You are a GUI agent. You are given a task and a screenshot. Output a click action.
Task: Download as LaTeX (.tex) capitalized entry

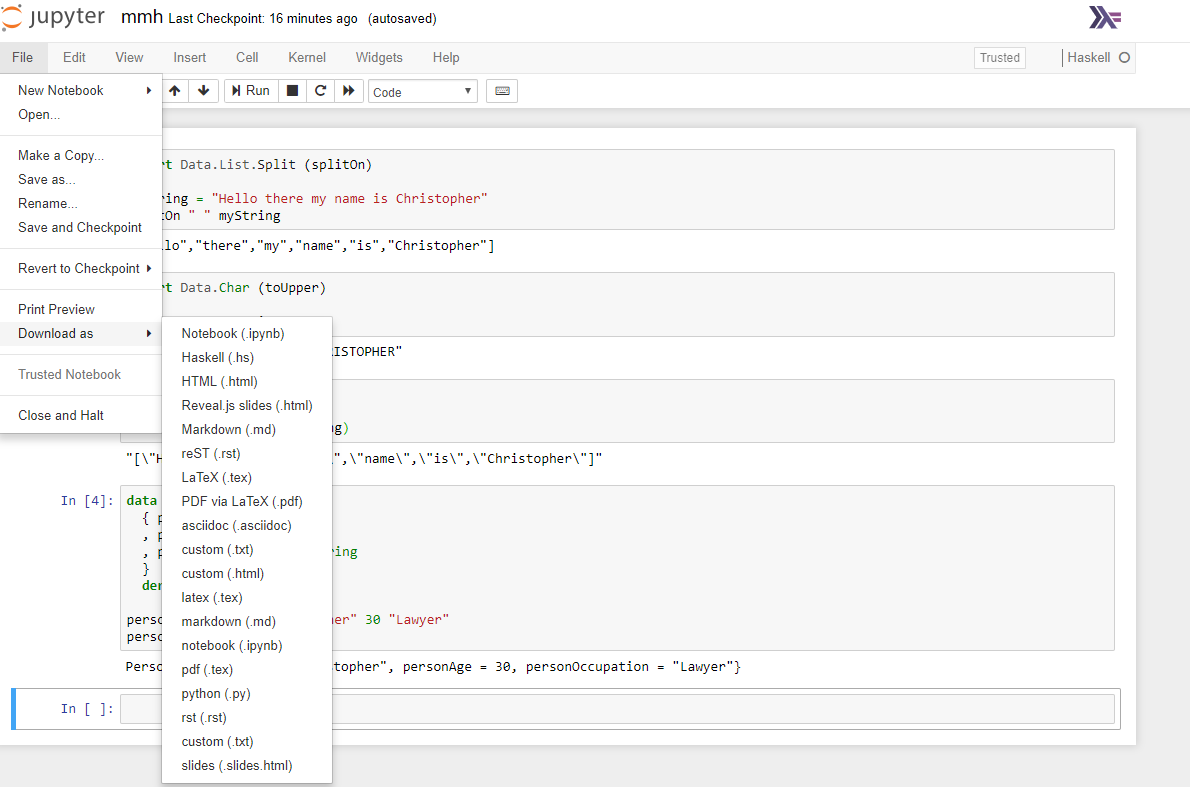(247, 477)
